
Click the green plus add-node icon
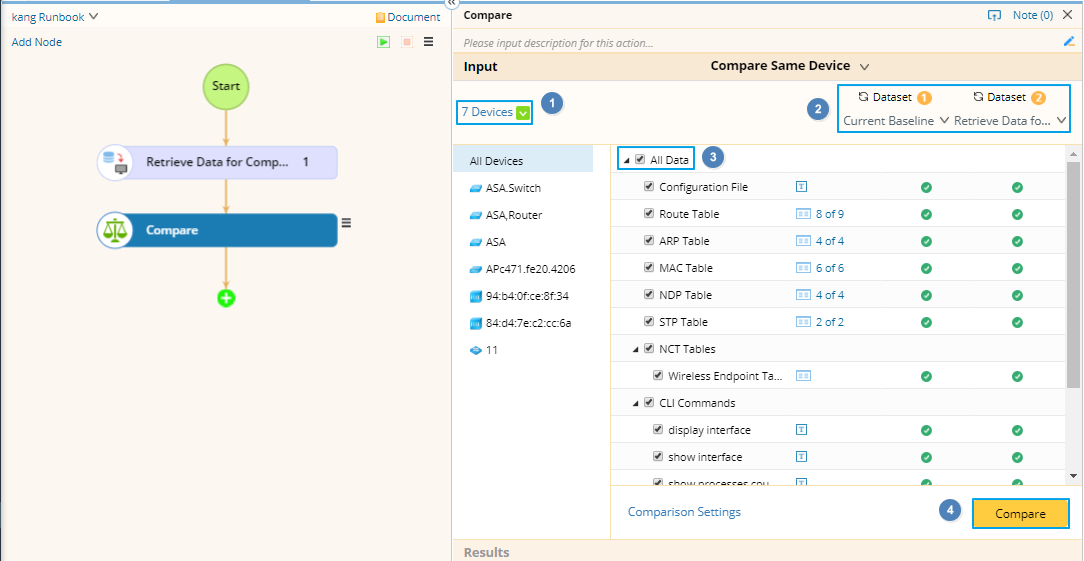coord(227,298)
